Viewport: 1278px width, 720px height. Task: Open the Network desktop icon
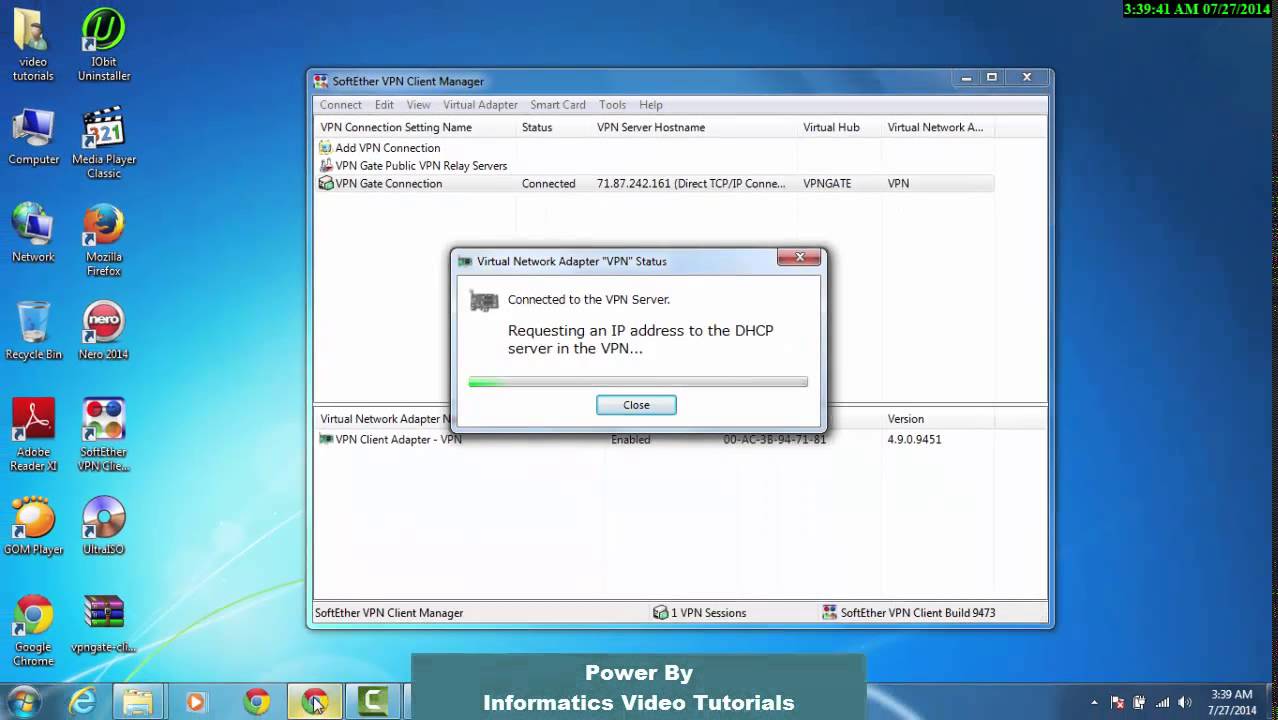tap(33, 233)
